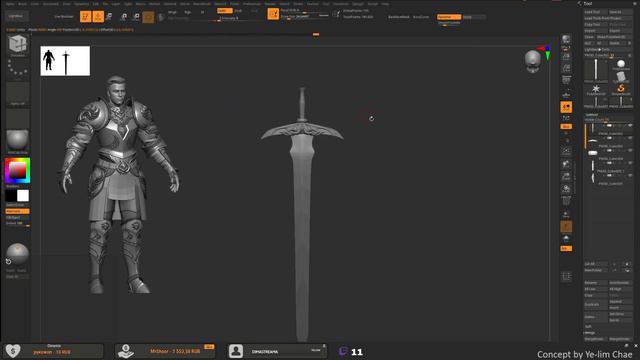Click the Zoom3D icon on right shelf
This screenshot has width=640, height=360.
(566, 176)
